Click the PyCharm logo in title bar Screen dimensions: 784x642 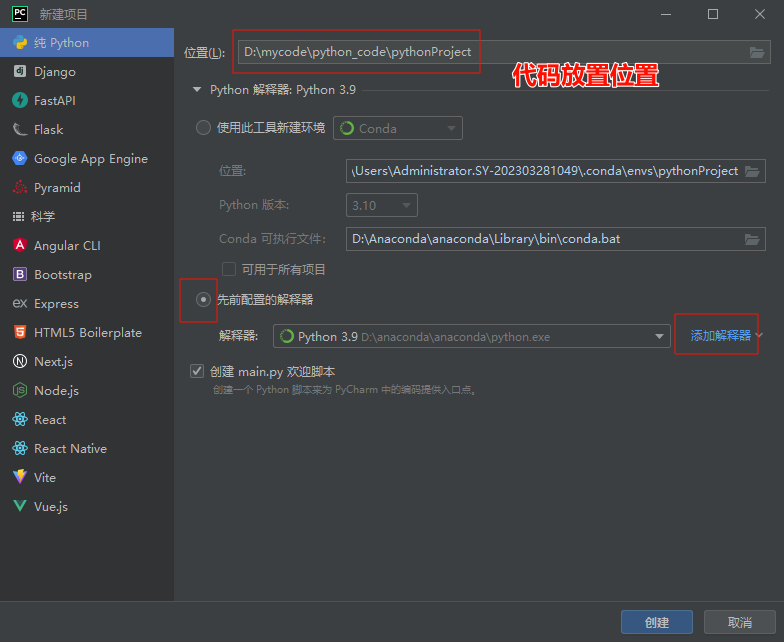pyautogui.click(x=20, y=14)
